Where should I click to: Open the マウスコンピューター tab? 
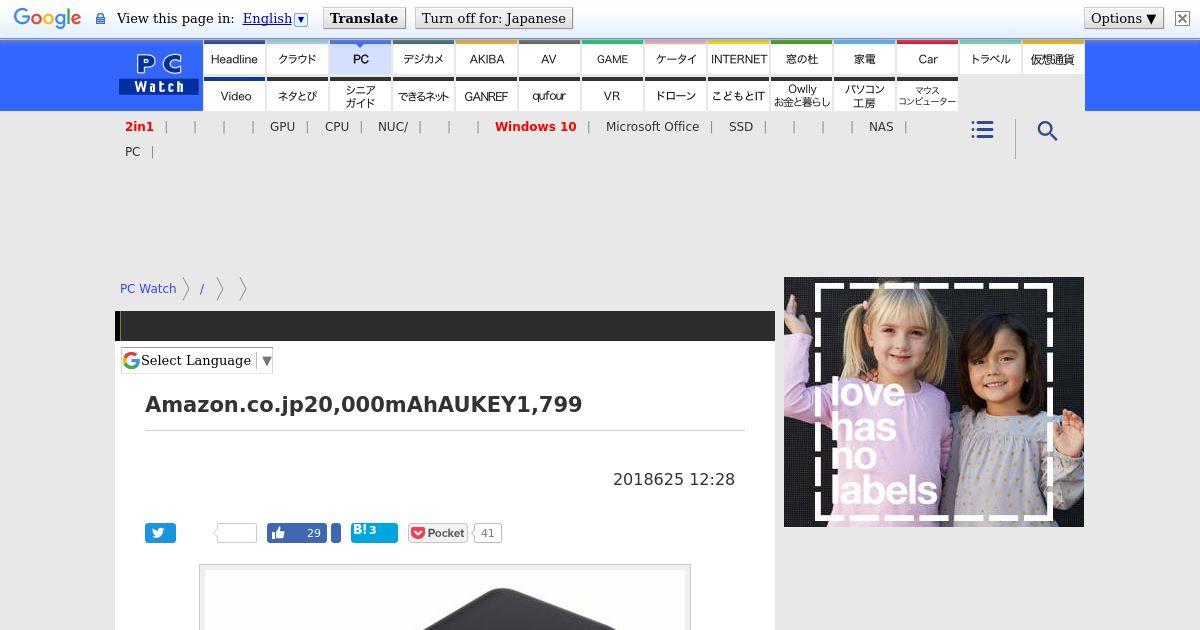point(927,95)
